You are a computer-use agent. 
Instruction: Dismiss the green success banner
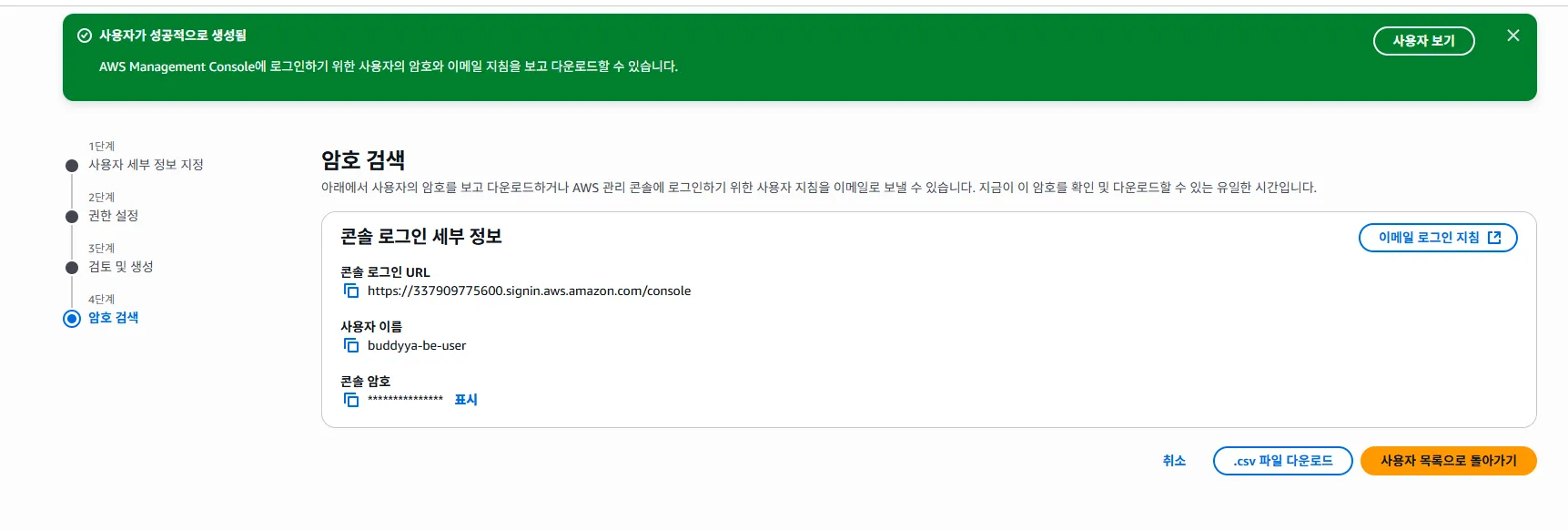click(x=1513, y=36)
